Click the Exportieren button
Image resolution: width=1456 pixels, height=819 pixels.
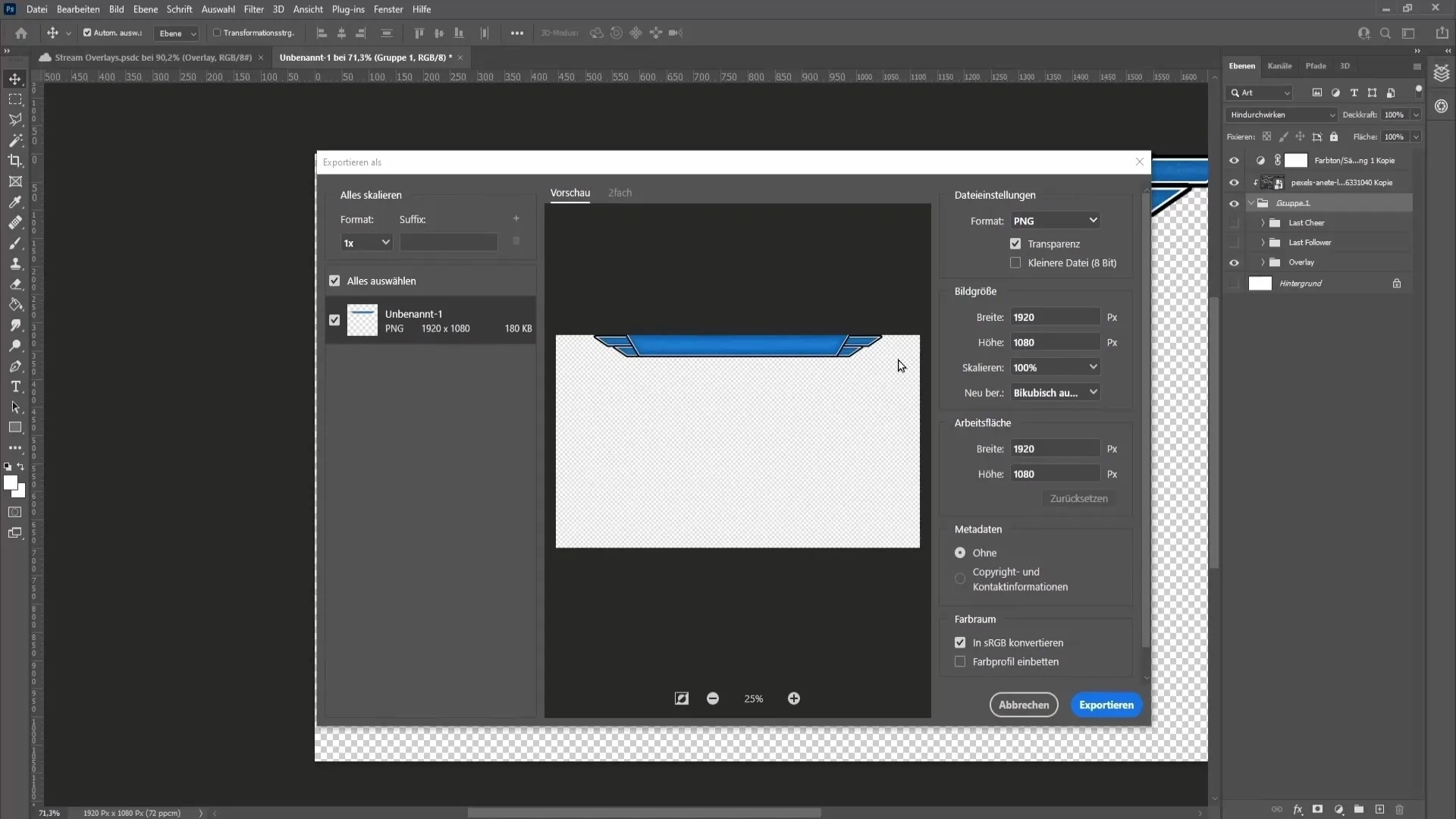[x=1106, y=704]
